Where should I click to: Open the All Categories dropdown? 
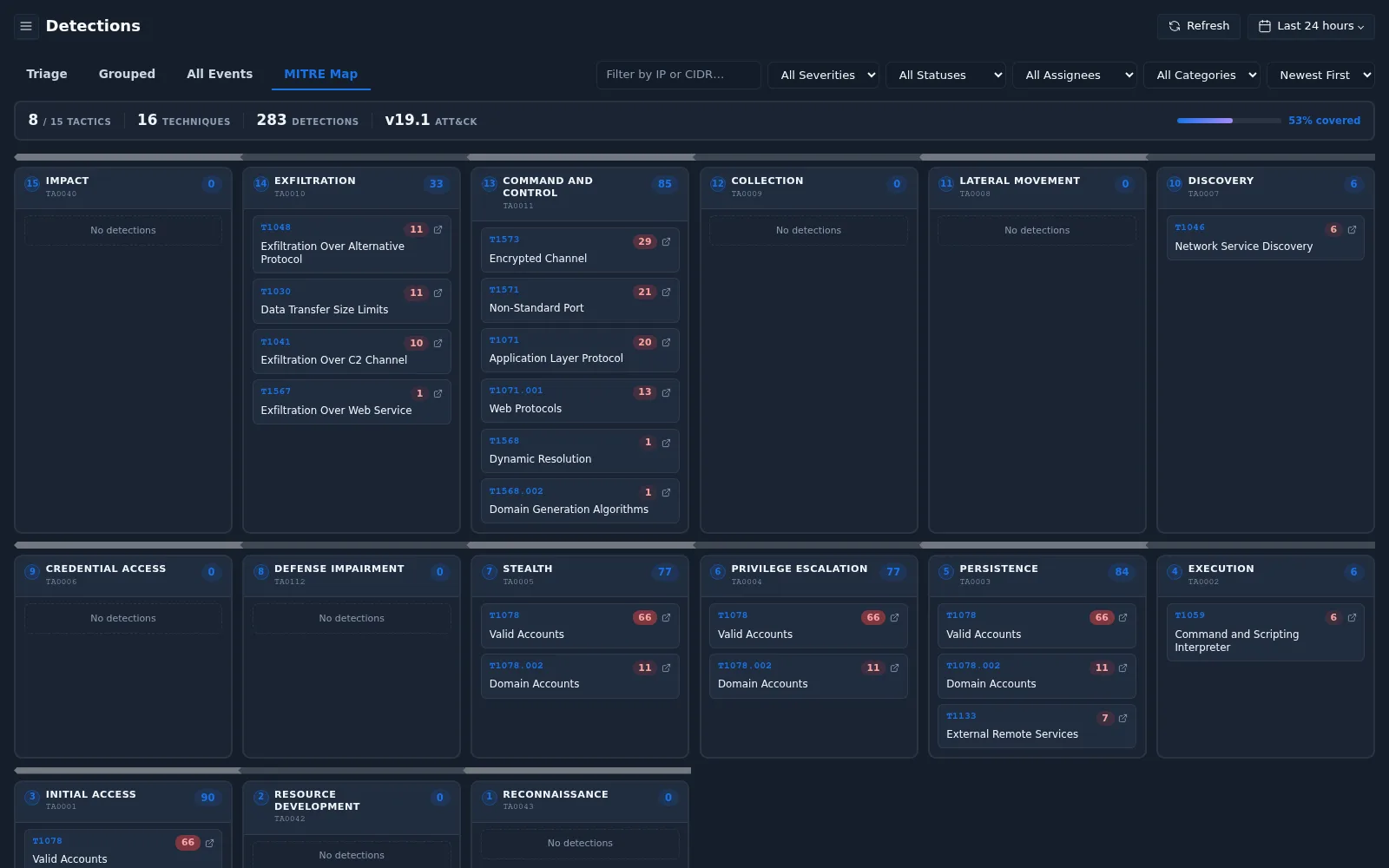point(1202,76)
